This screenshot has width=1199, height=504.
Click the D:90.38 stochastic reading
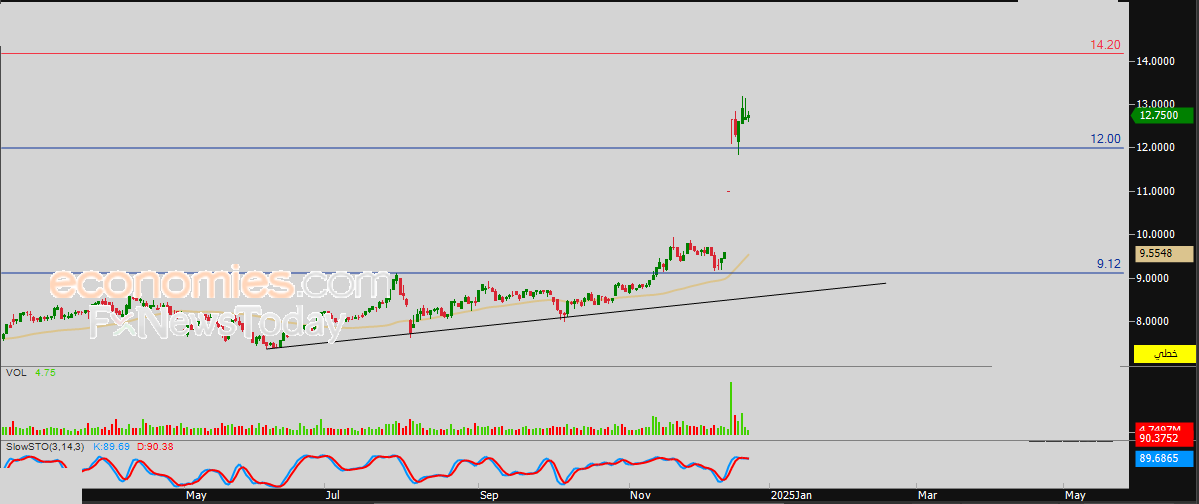[x=153, y=446]
